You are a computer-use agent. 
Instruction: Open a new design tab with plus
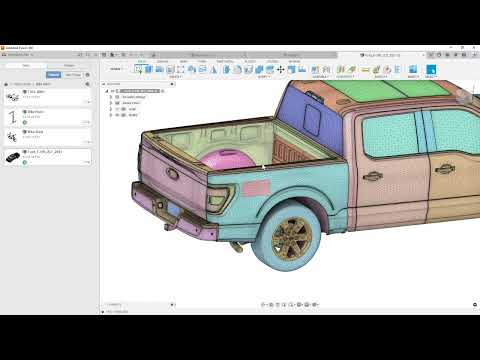431,55
